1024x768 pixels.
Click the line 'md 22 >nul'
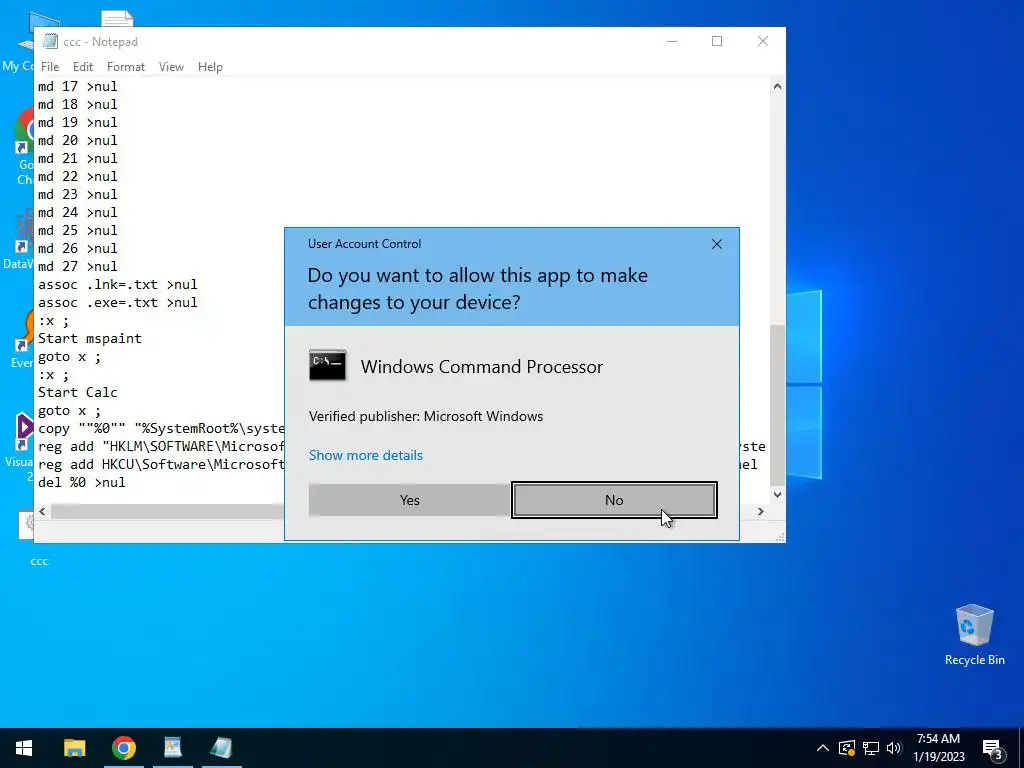78,176
